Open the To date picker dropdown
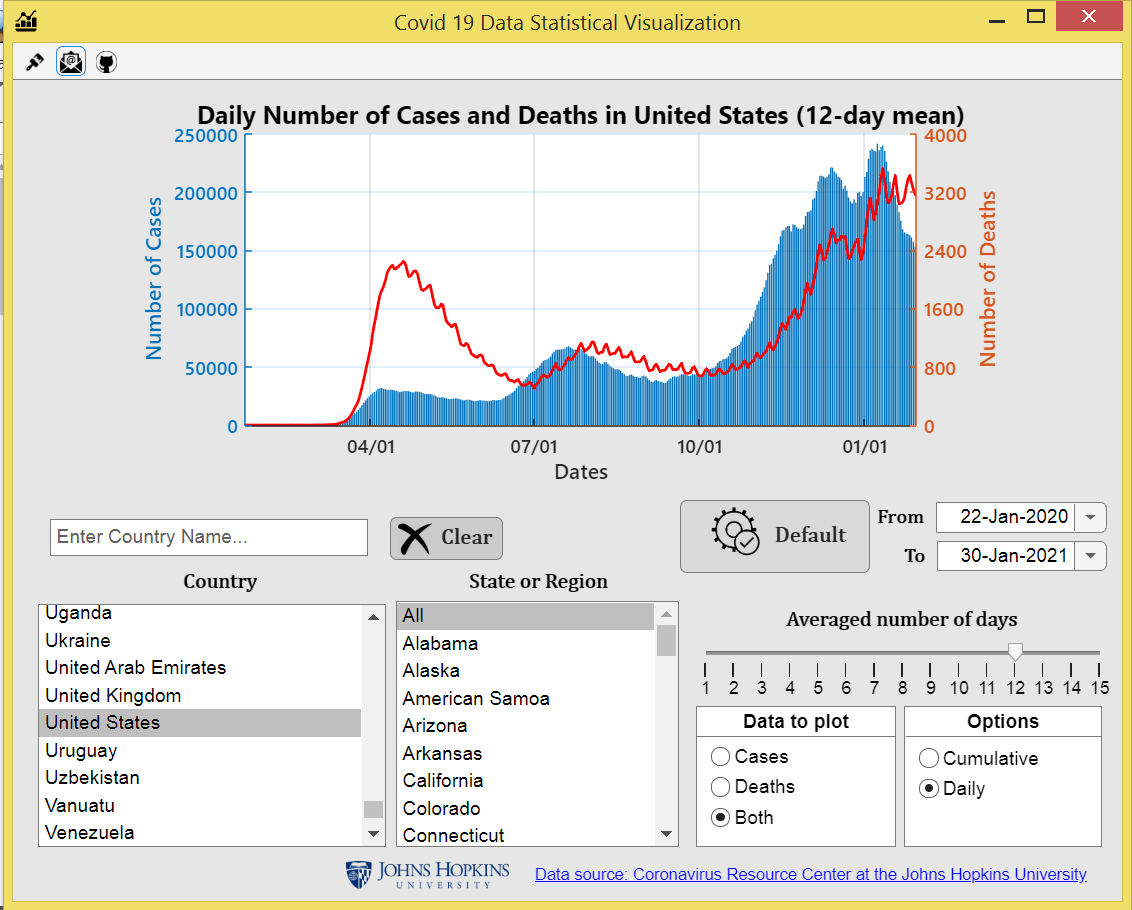 click(x=1092, y=555)
